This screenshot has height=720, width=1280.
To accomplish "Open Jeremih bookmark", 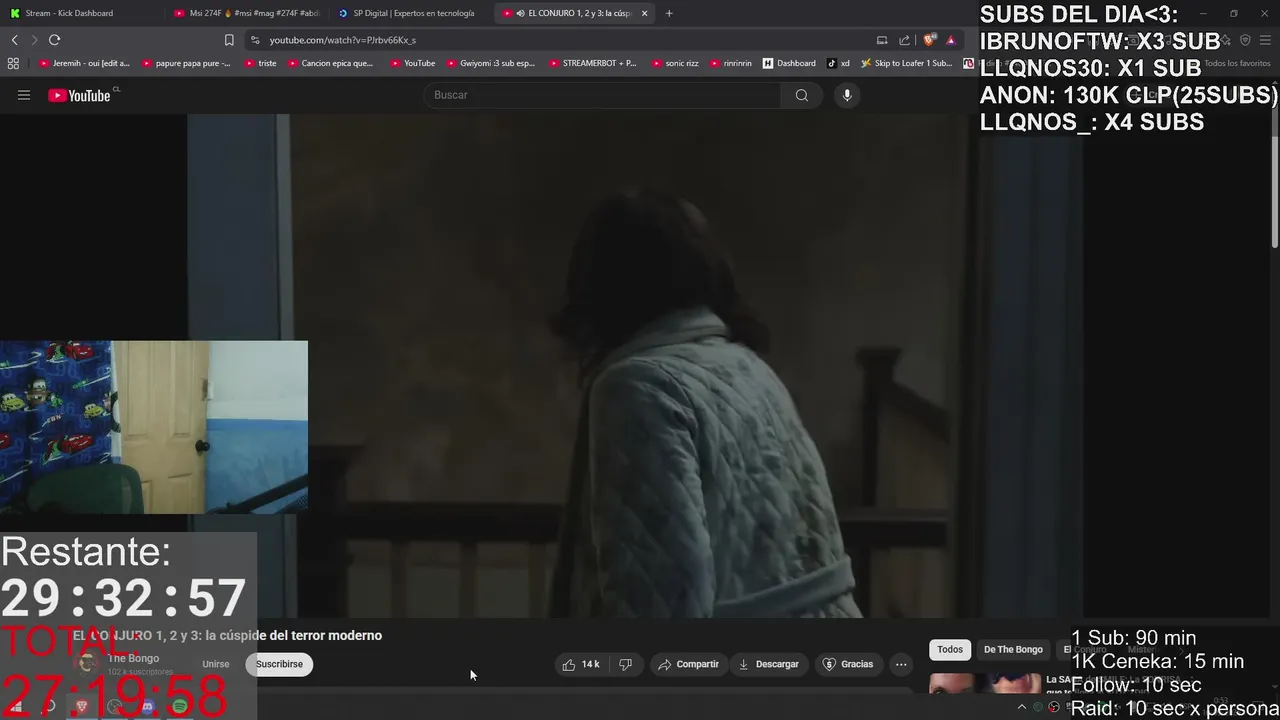I will [84, 63].
